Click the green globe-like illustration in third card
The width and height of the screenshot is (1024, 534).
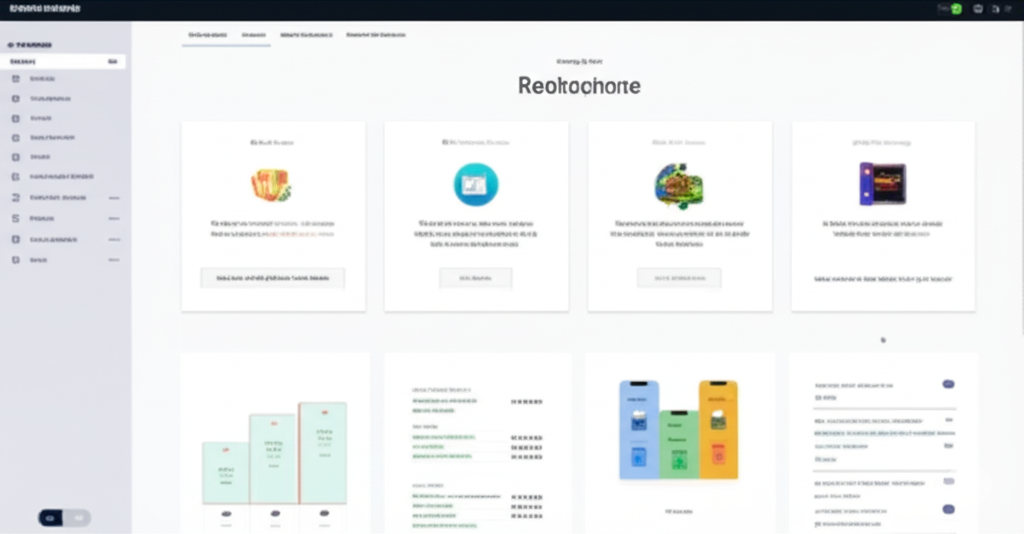(x=679, y=186)
